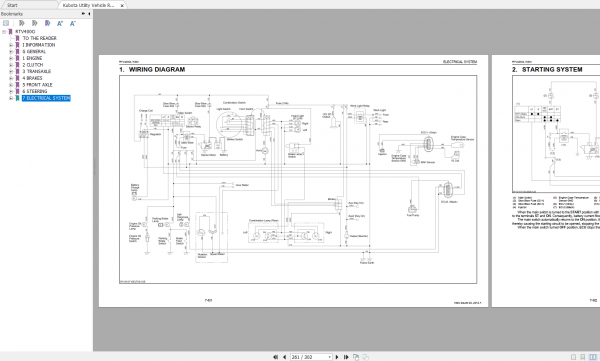Expand the 7 ELECTRICAL SYSTEM bookmark

pos(11,98)
